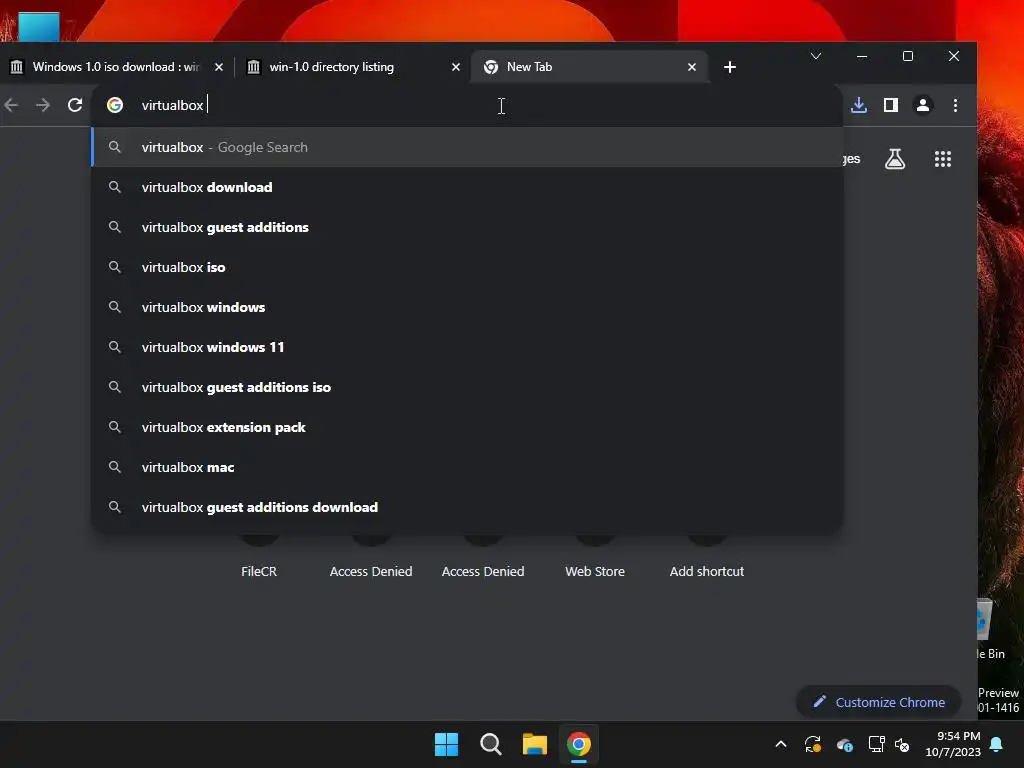The height and width of the screenshot is (768, 1024).
Task: Open Google apps grid
Action: (x=942, y=159)
